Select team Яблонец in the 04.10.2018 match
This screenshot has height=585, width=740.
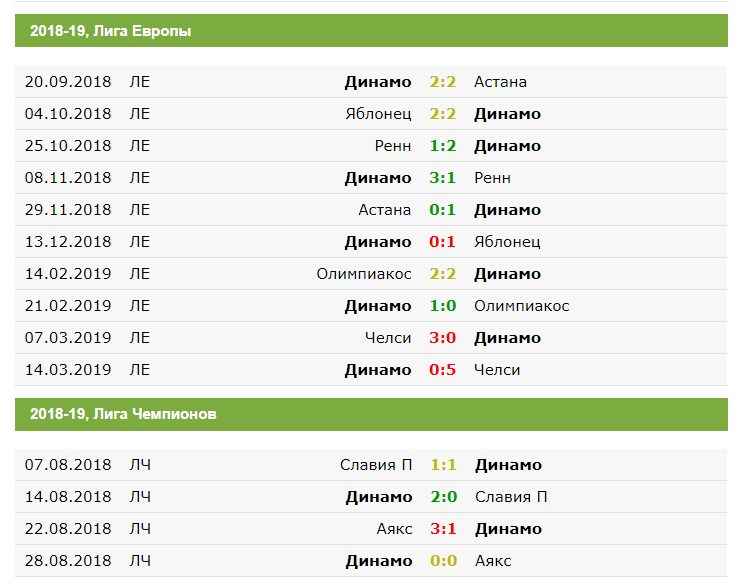coord(378,114)
